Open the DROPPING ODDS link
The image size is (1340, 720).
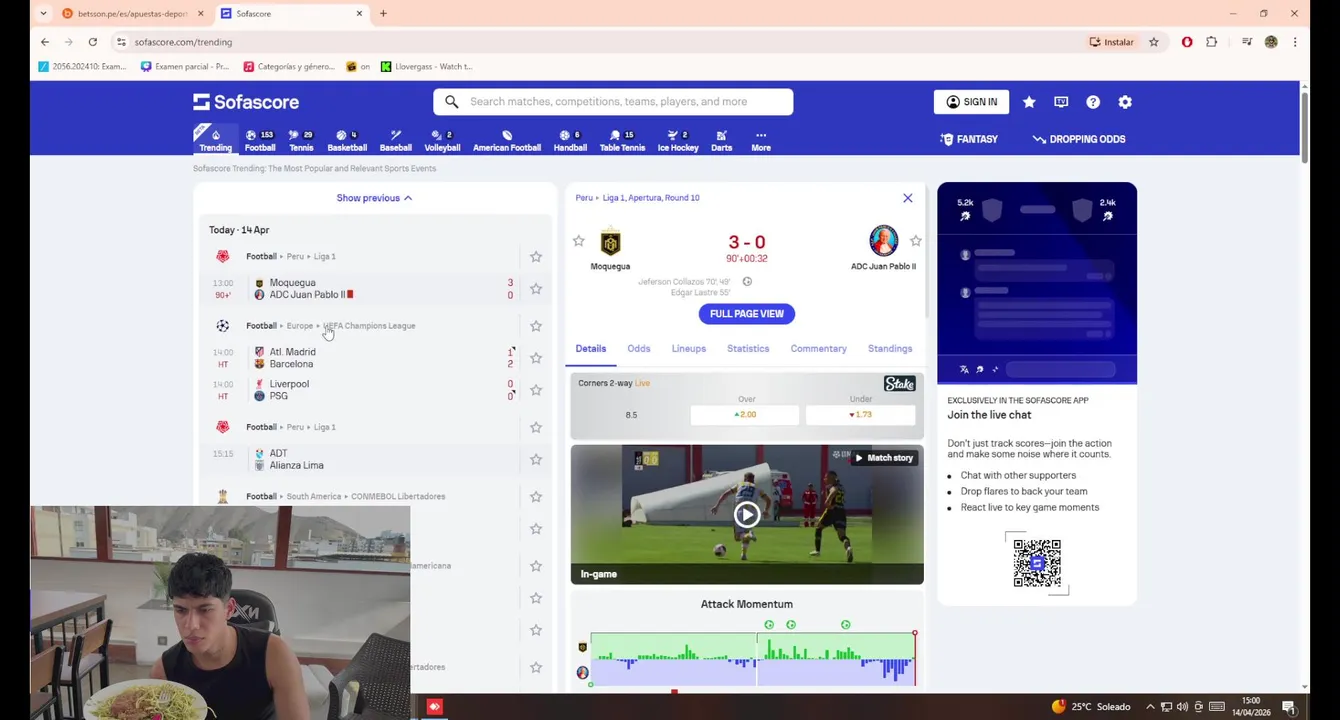(1079, 139)
